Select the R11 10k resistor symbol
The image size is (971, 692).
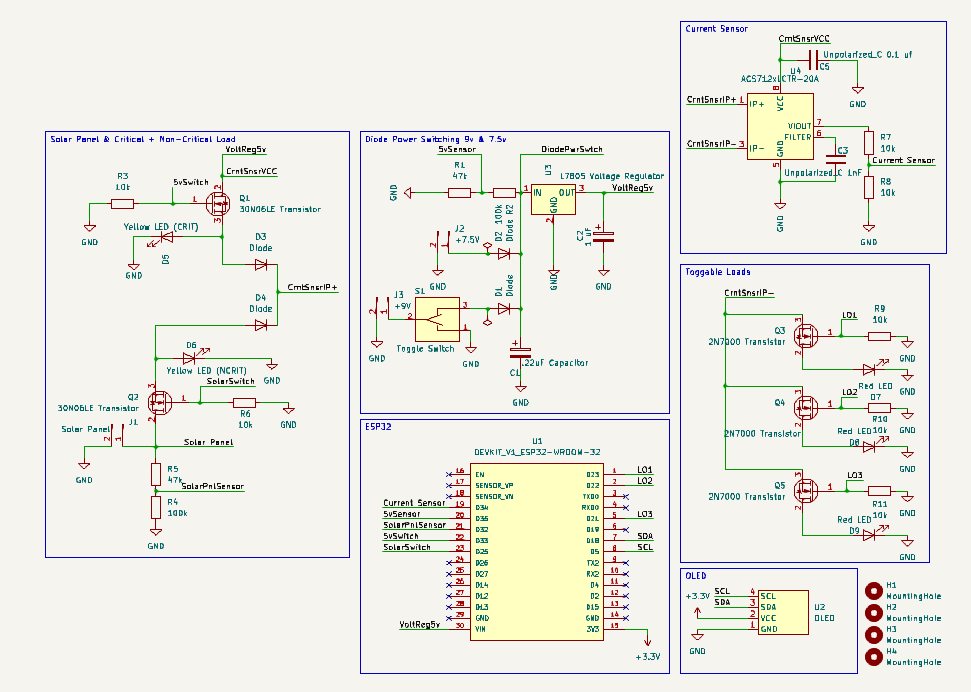click(879, 491)
